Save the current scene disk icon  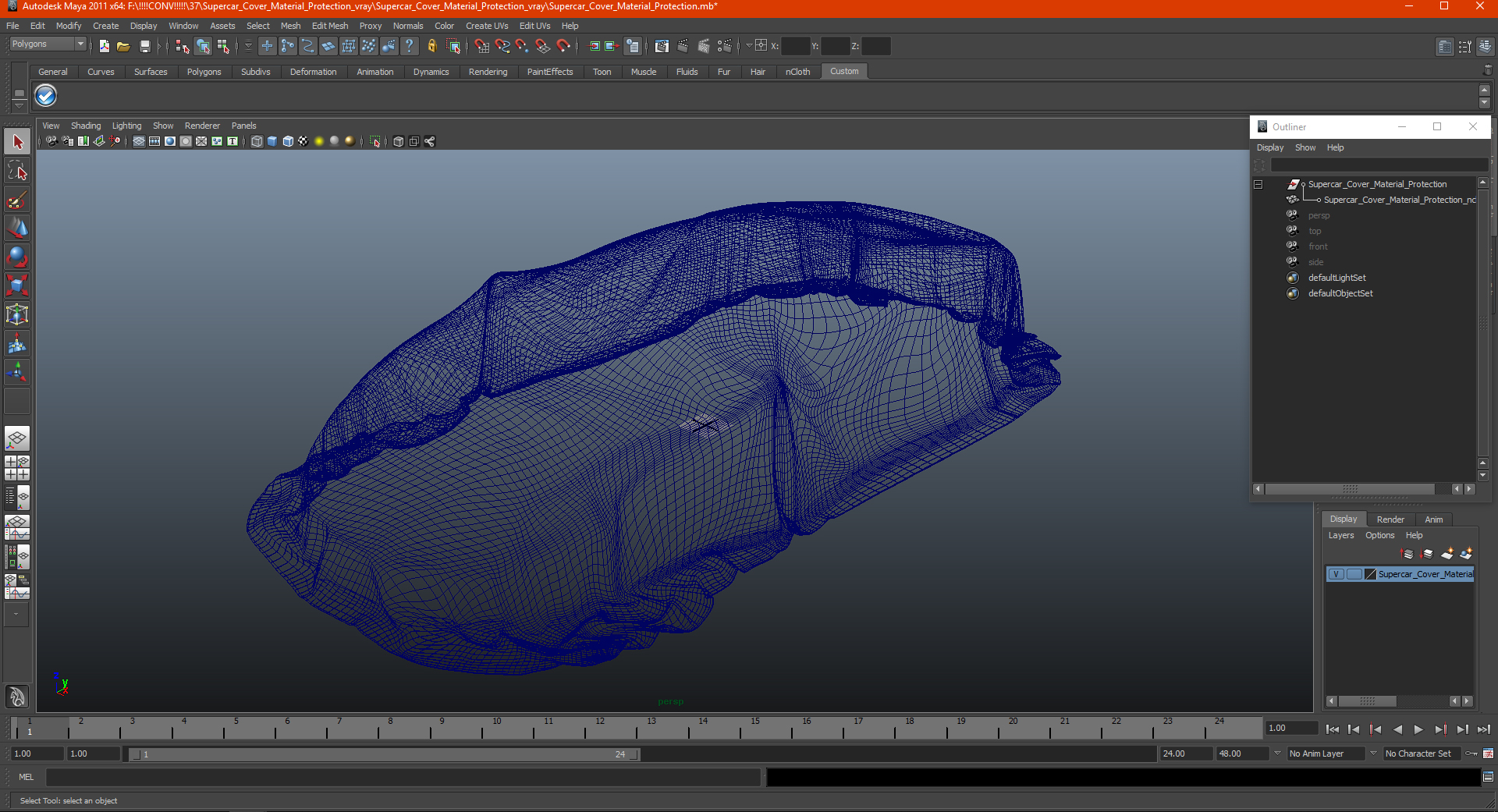click(144, 46)
